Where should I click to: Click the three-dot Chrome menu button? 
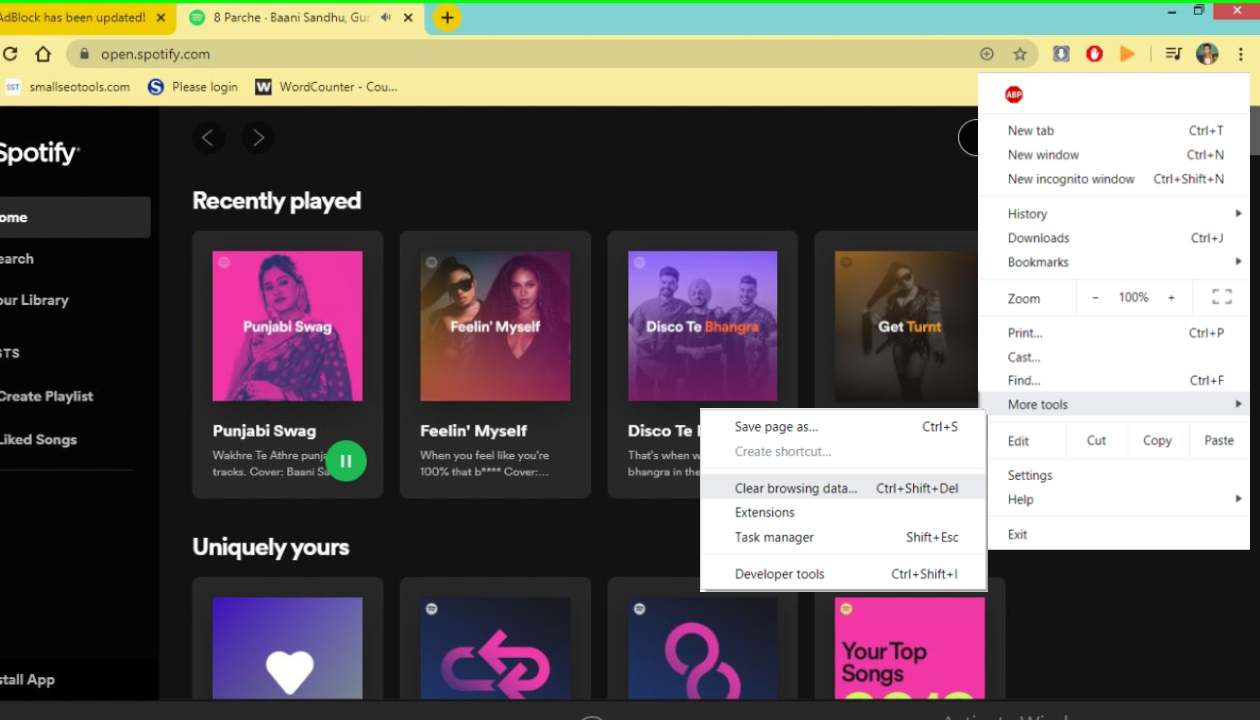coord(1241,54)
